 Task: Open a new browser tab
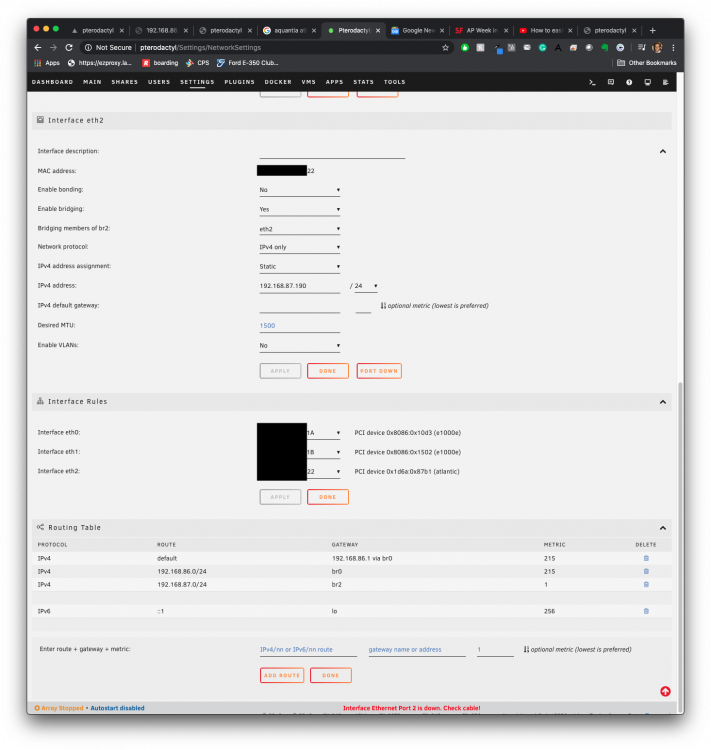[652, 30]
